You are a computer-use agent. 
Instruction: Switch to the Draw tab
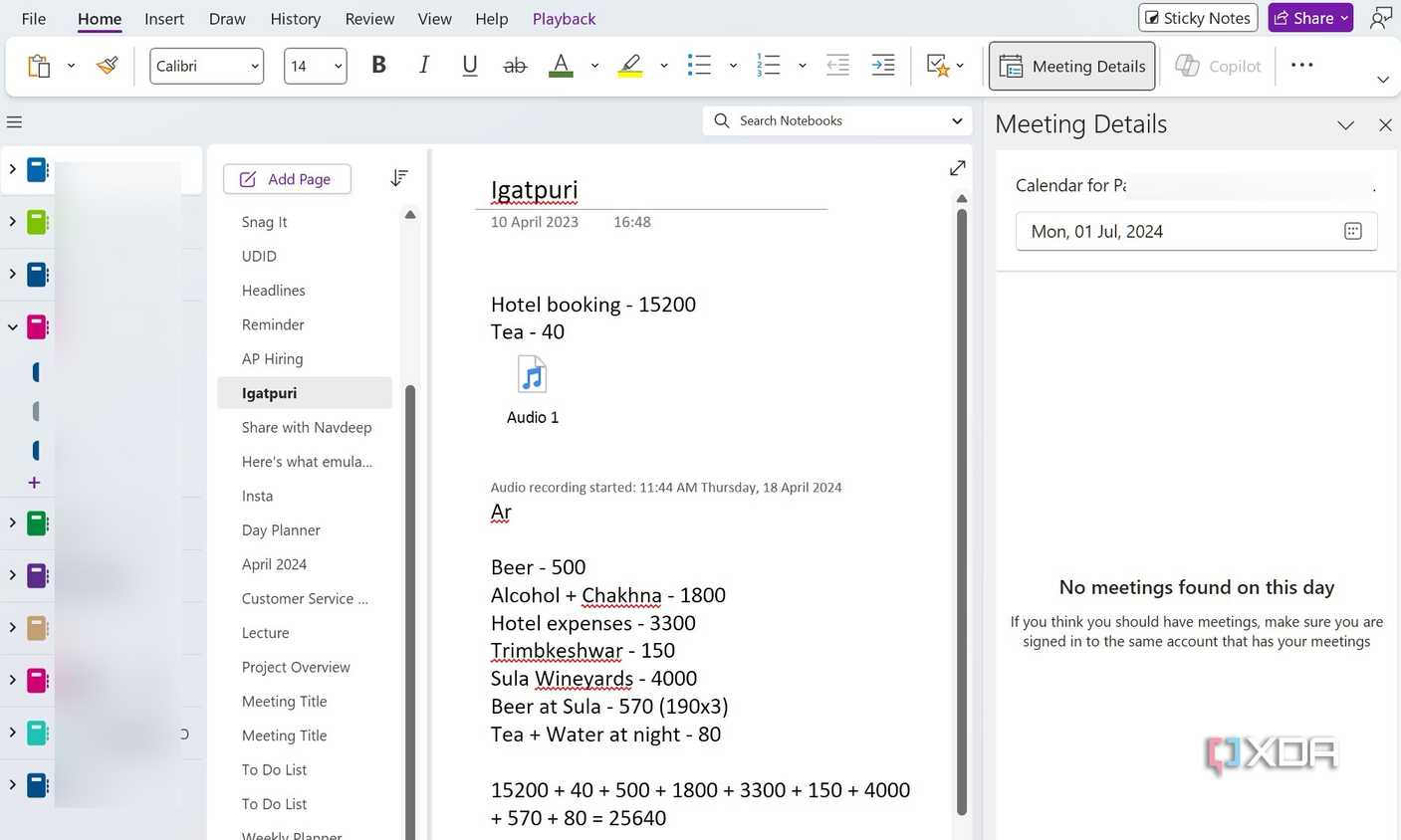pos(227,19)
